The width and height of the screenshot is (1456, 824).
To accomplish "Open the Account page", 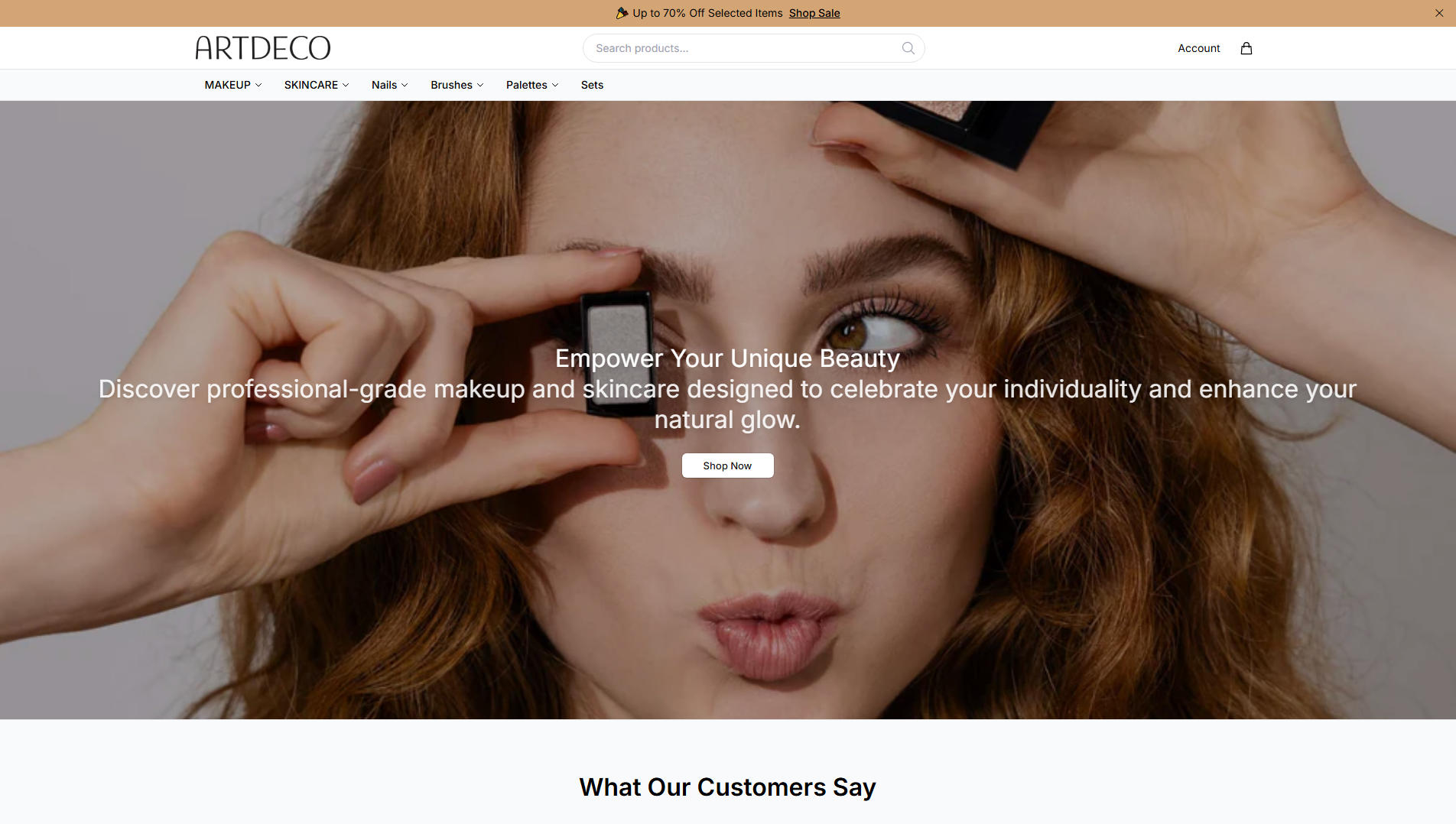I will (1198, 48).
